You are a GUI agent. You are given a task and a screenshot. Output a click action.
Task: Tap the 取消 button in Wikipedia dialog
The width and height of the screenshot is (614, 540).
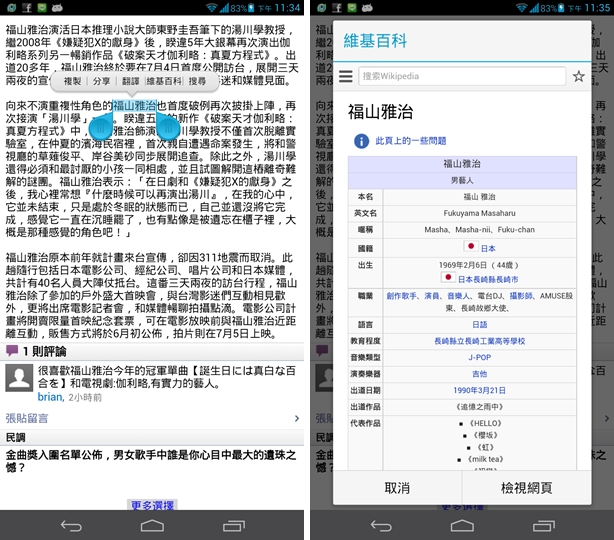[x=397, y=488]
